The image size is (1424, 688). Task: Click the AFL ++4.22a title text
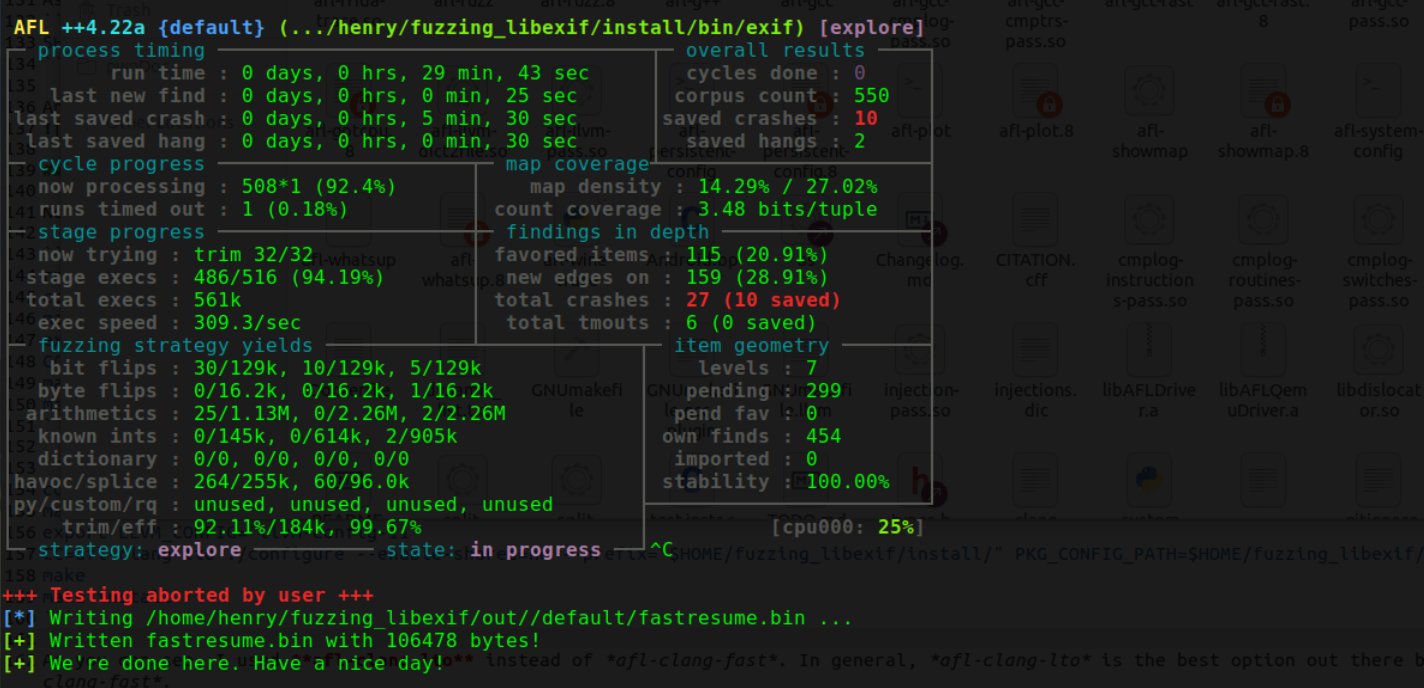(76, 28)
